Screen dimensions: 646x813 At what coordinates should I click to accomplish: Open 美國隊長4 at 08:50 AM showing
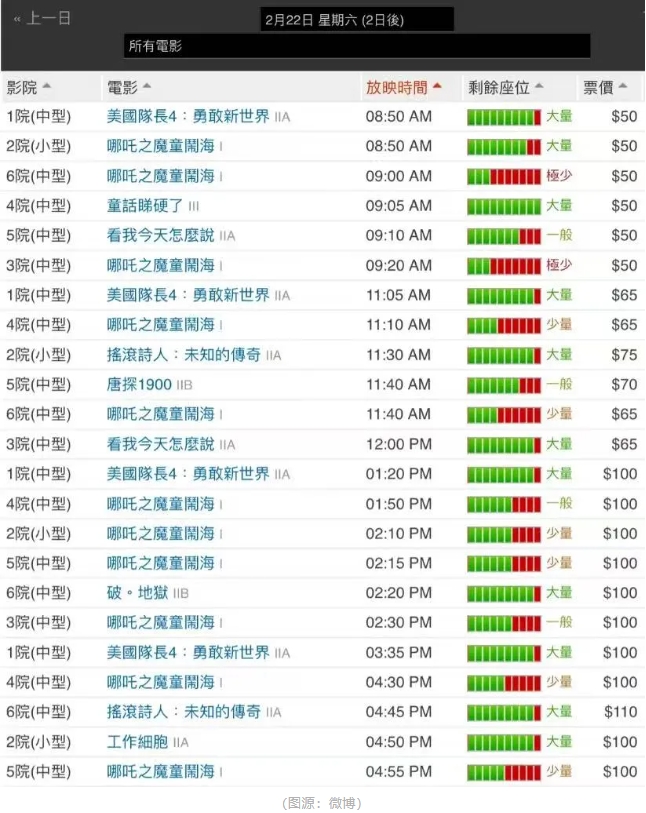[188, 116]
